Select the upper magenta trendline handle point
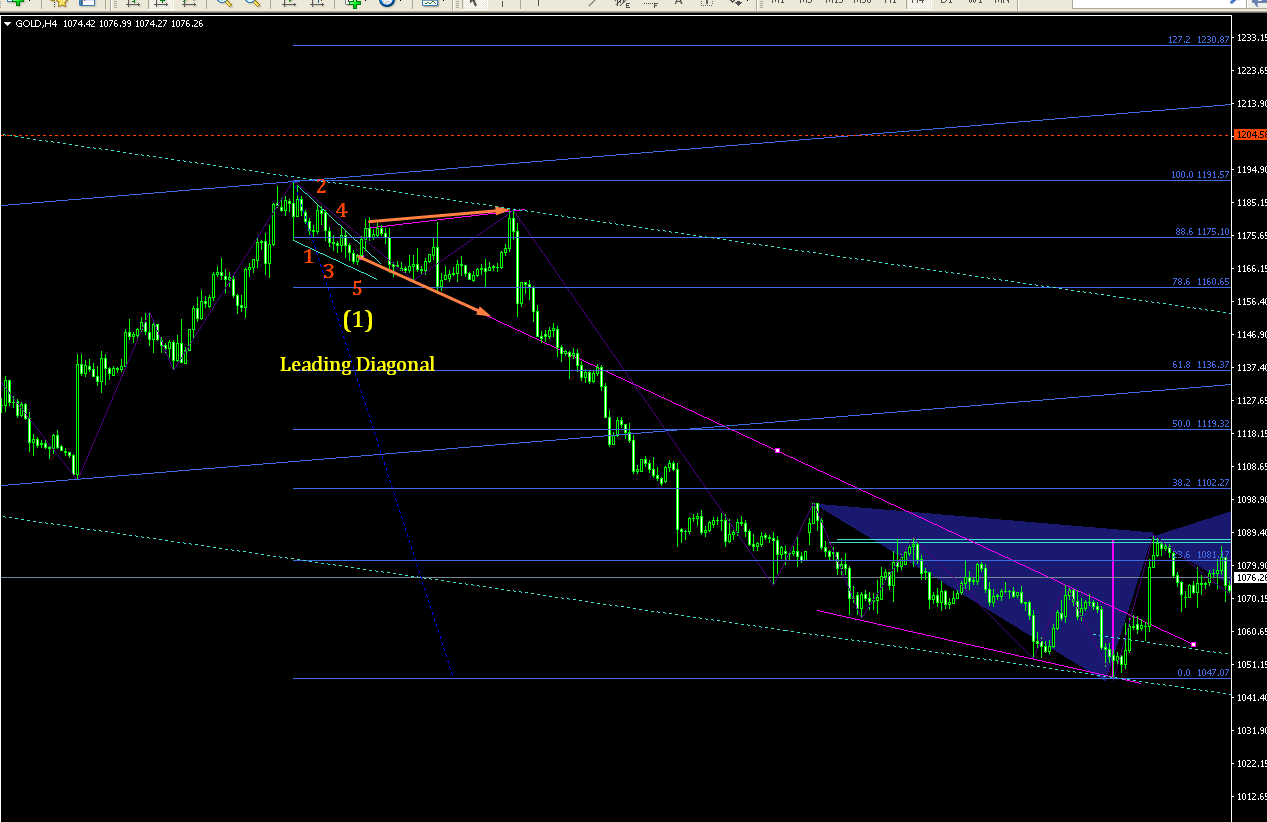Screen dimensions: 1267x822 [x=777, y=451]
